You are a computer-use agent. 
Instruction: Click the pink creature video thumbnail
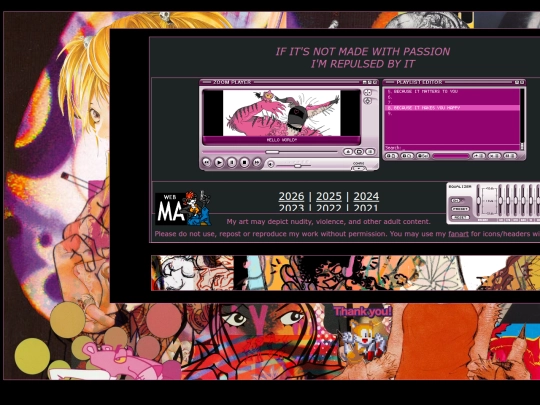point(282,113)
